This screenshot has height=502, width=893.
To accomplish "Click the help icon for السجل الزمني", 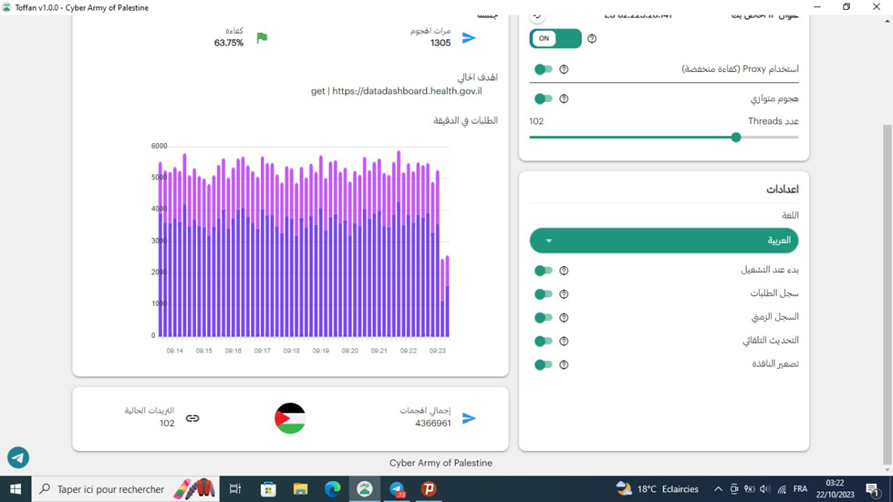I will pyautogui.click(x=564, y=318).
